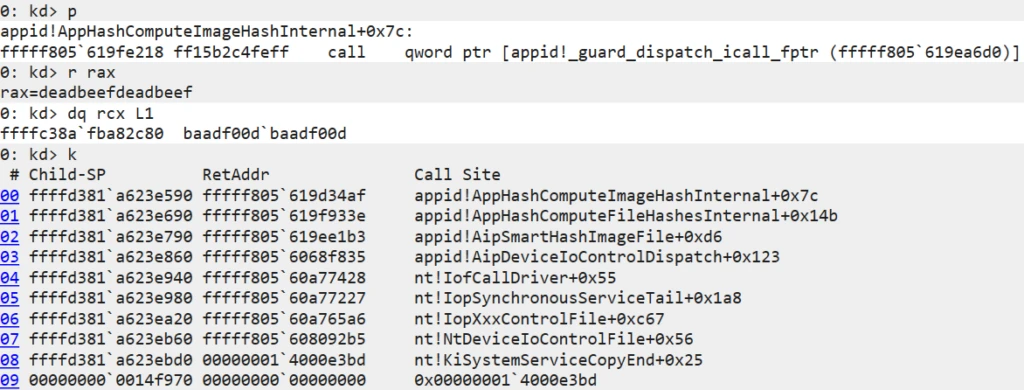The image size is (1024, 390).
Task: Select stack frame 03 link
Action: click(10, 257)
